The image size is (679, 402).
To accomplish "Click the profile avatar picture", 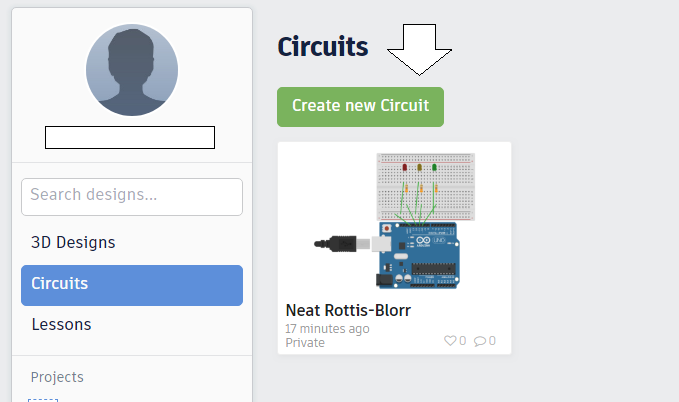I will (x=132, y=70).
